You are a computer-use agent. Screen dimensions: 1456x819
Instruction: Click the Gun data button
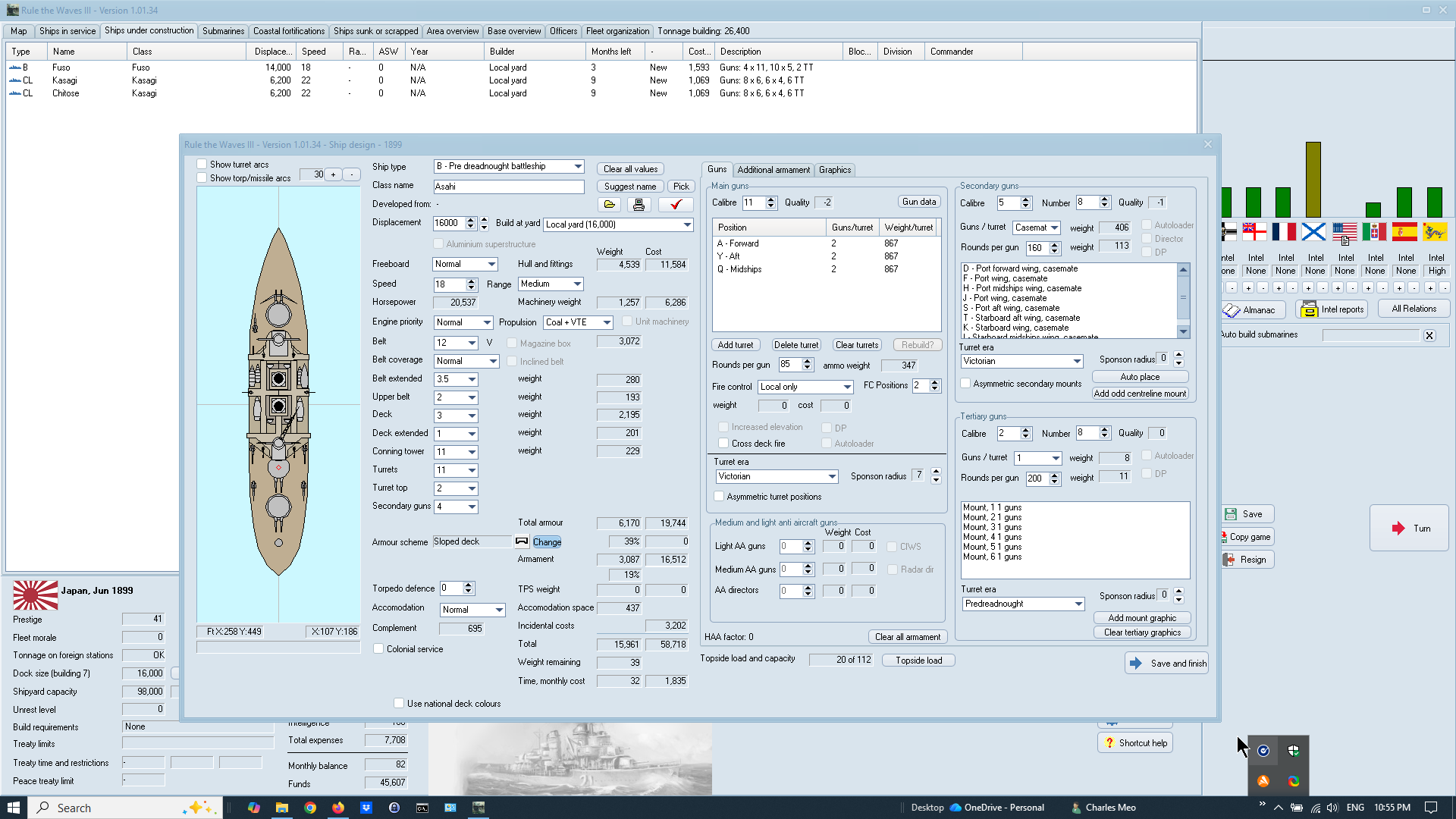tap(919, 202)
